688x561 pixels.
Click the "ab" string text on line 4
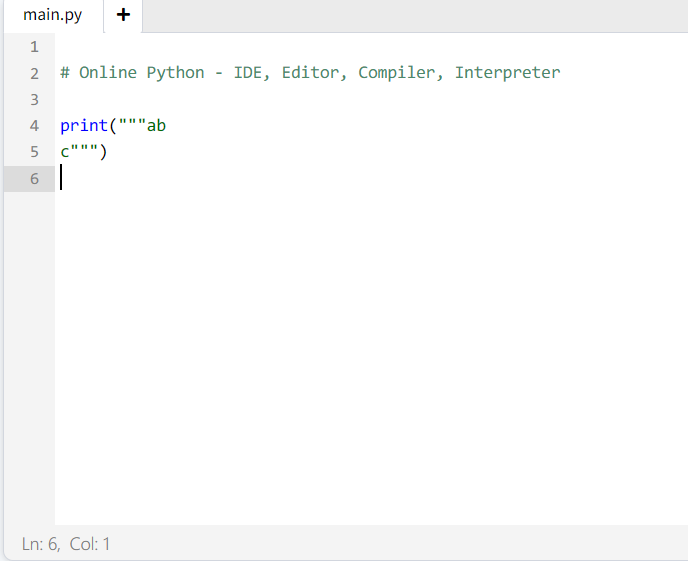156,126
